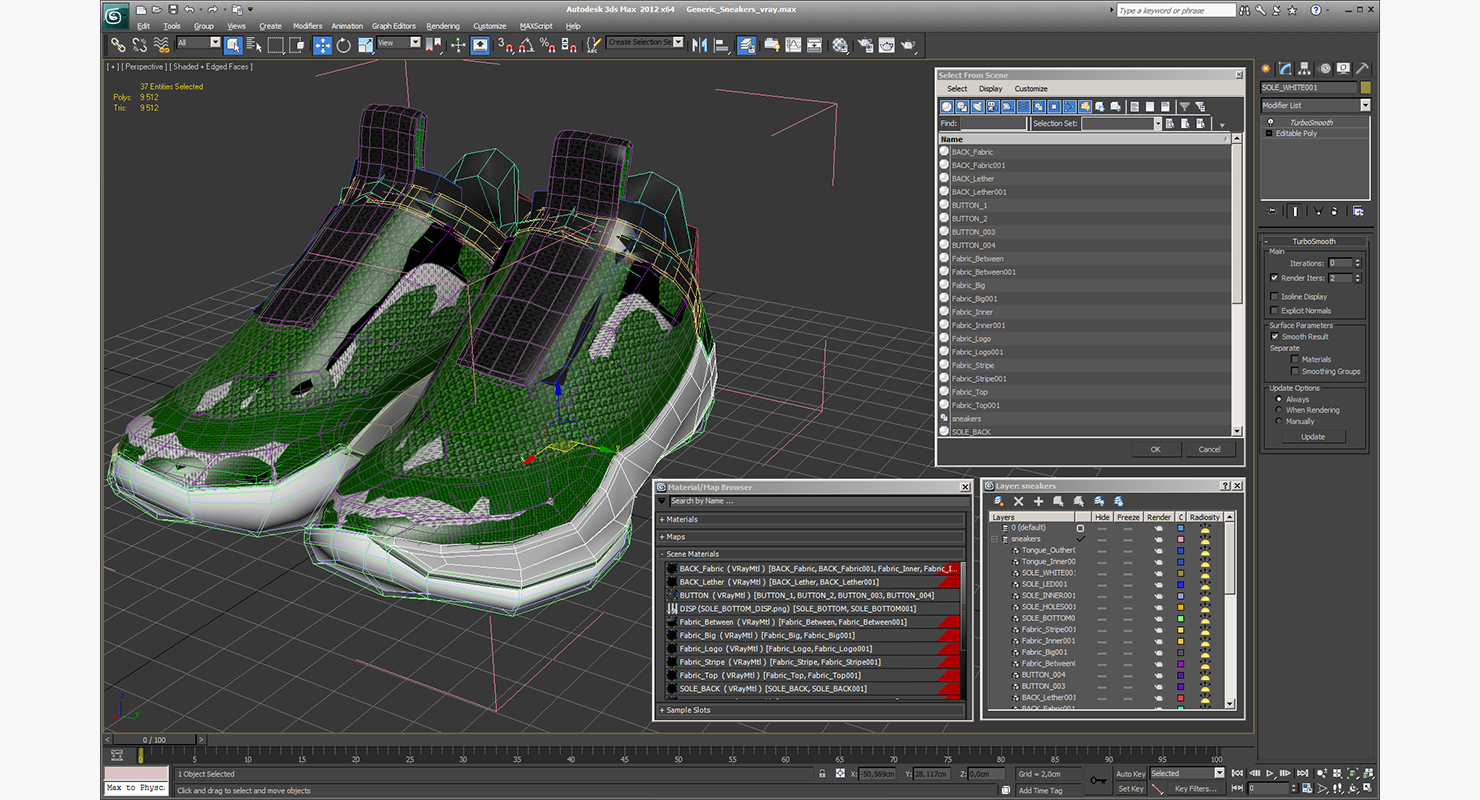Toggle the 3D Snaps icon

click(505, 45)
